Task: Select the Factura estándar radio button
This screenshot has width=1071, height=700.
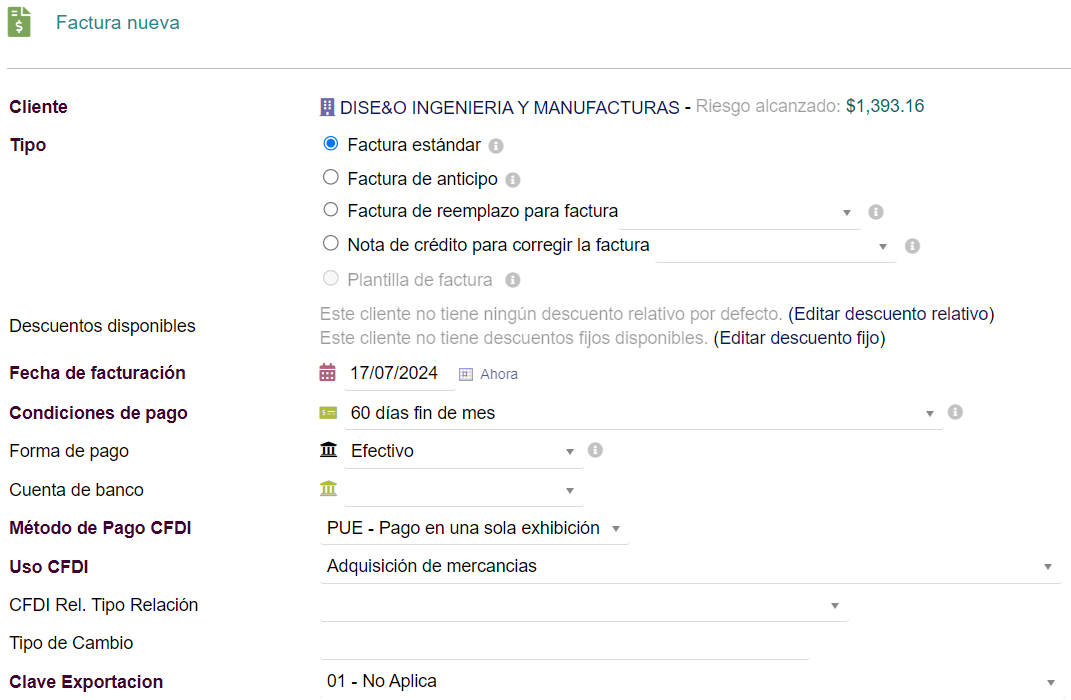Action: [x=331, y=144]
